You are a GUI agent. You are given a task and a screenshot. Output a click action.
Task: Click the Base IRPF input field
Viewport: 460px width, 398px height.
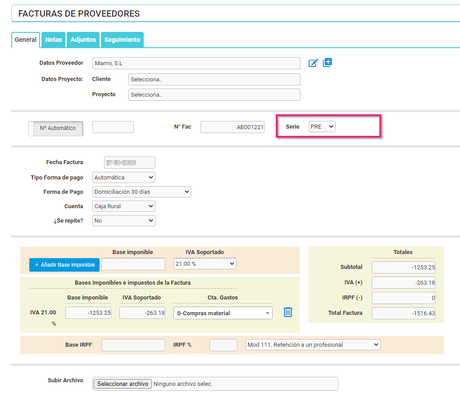pyautogui.click(x=133, y=345)
